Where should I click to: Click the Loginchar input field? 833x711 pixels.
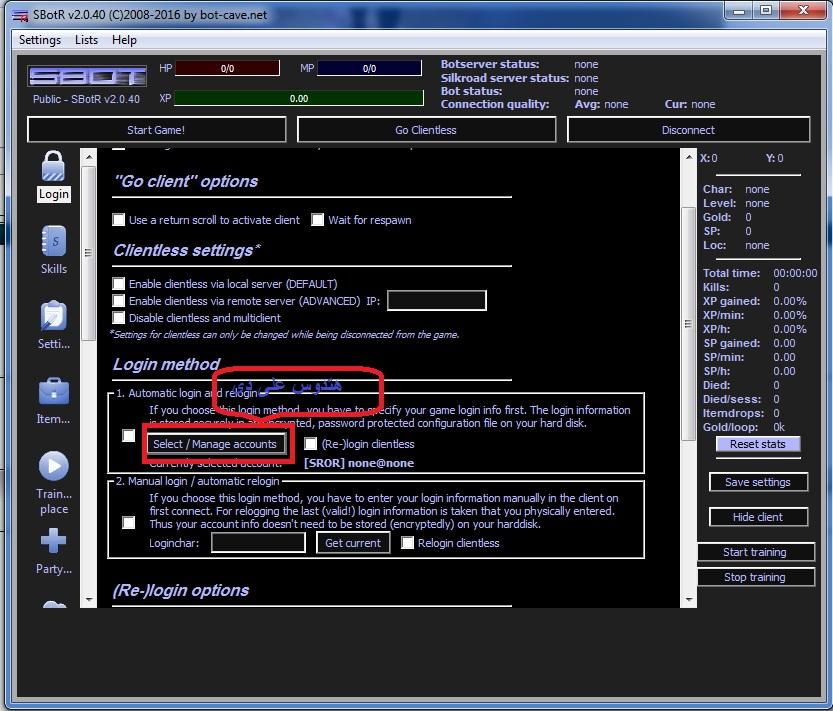pos(258,543)
